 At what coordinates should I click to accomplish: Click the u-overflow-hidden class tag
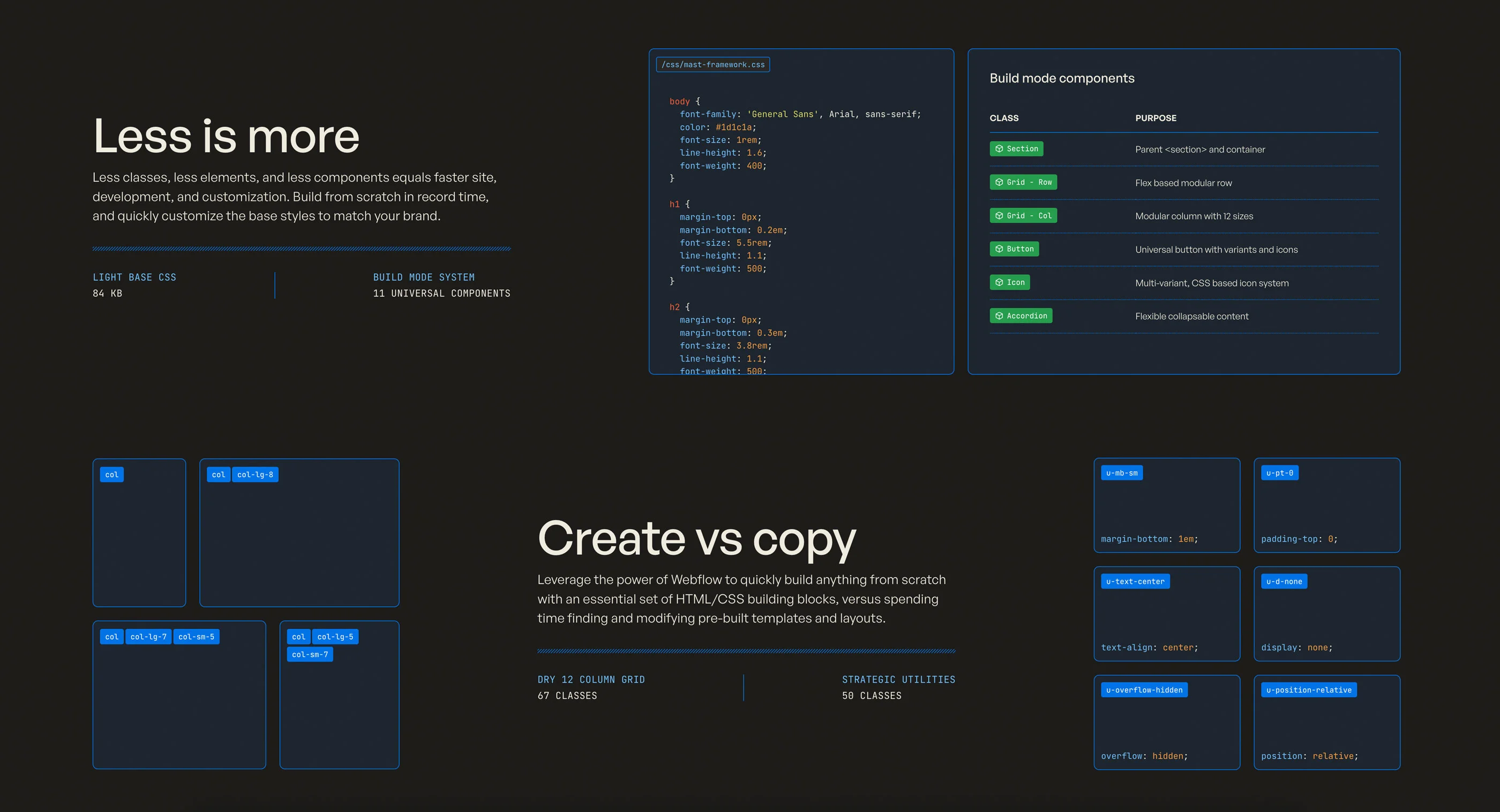click(x=1144, y=690)
